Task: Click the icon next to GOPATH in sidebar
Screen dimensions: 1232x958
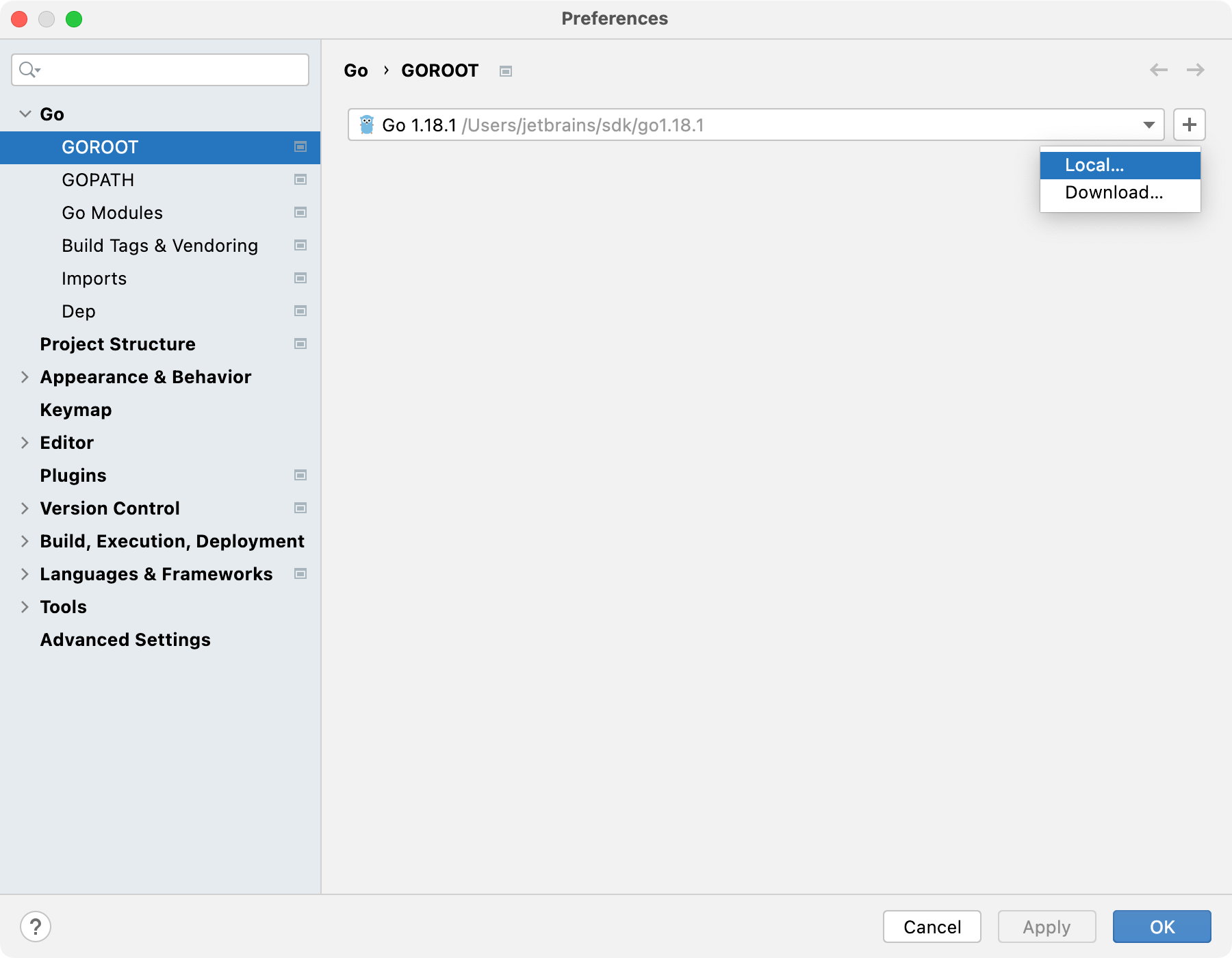Action: click(300, 179)
